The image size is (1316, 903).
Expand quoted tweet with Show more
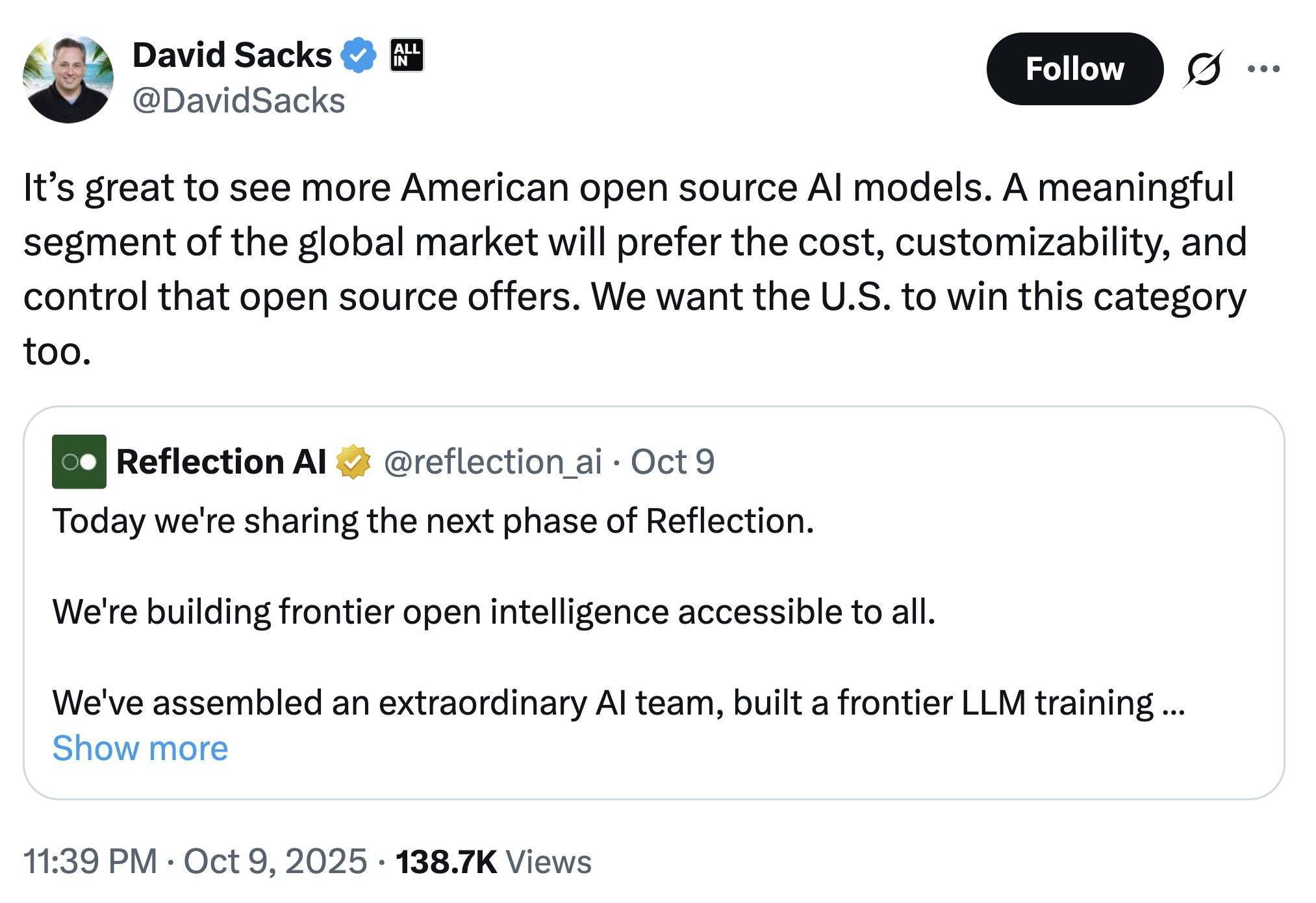point(140,748)
